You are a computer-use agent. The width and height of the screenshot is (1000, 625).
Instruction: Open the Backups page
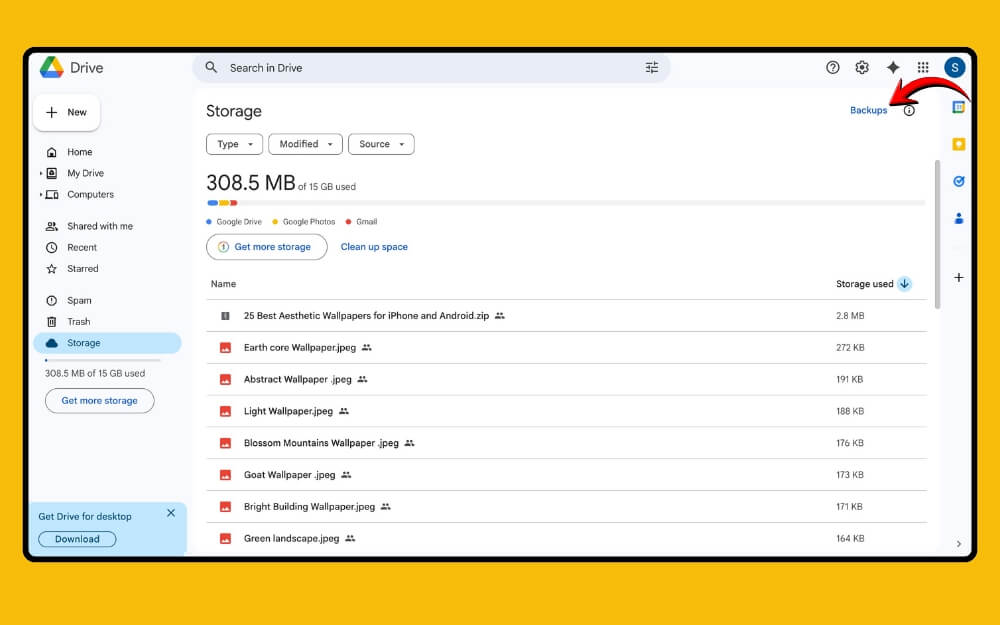point(868,110)
